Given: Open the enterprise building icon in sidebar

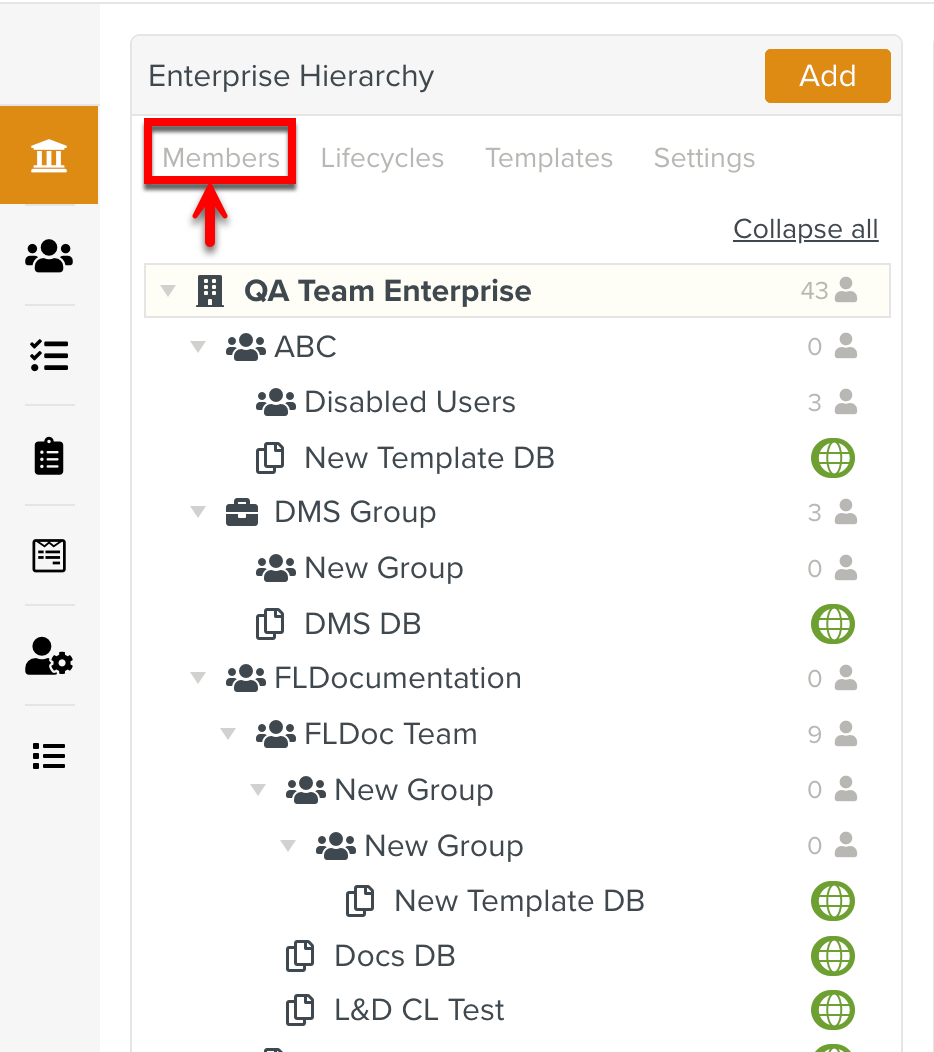Looking at the screenshot, I should pyautogui.click(x=49, y=156).
